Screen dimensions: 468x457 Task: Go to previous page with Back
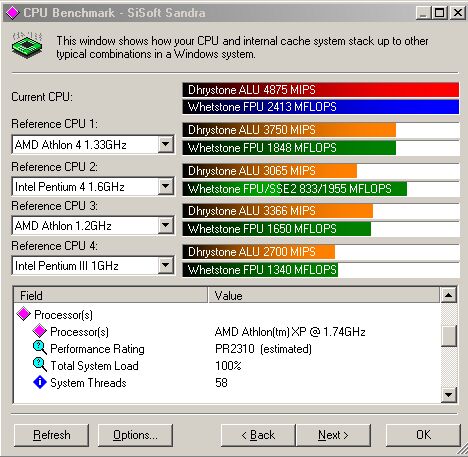pyautogui.click(x=258, y=435)
